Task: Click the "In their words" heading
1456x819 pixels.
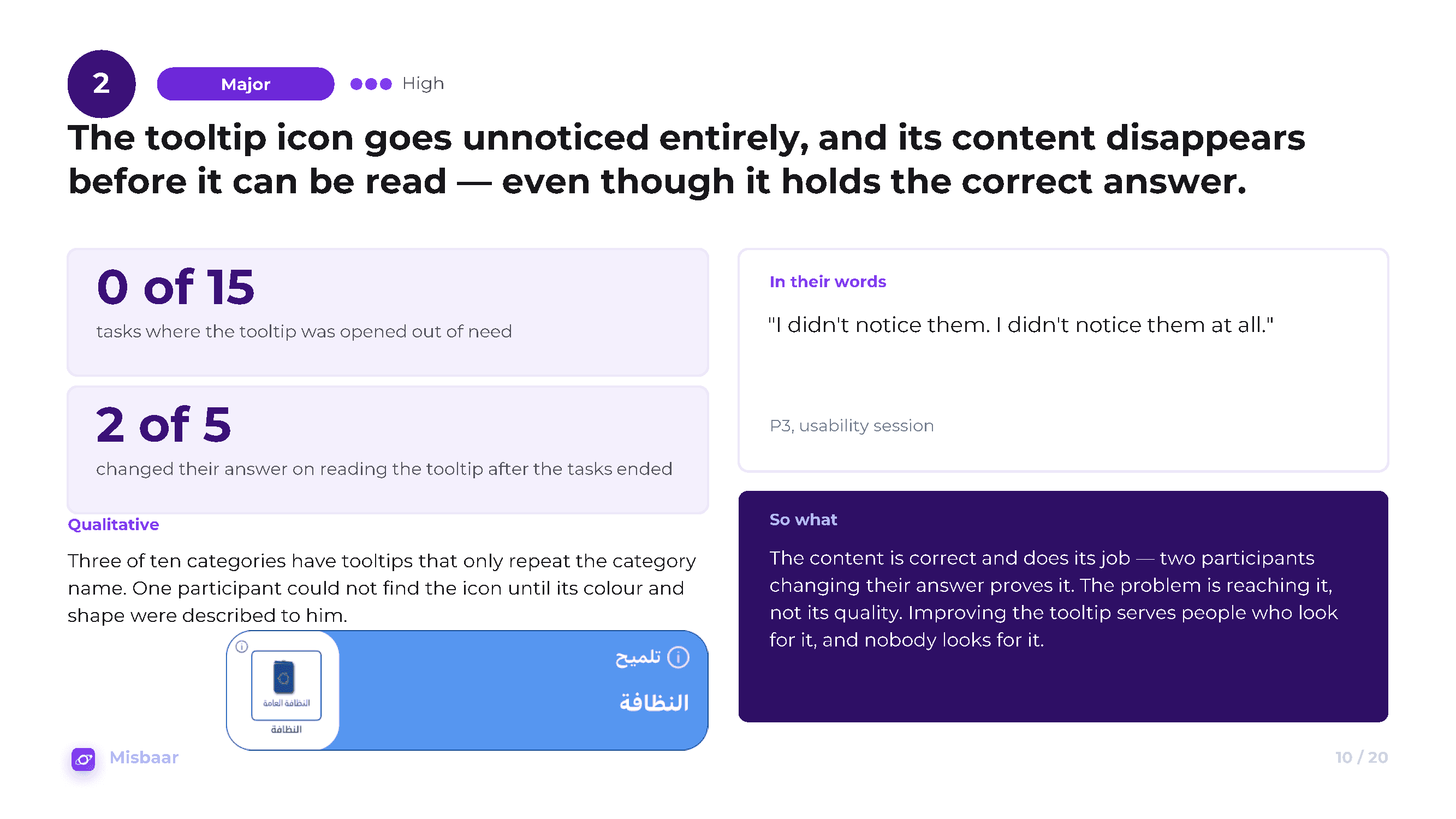Action: coord(828,282)
